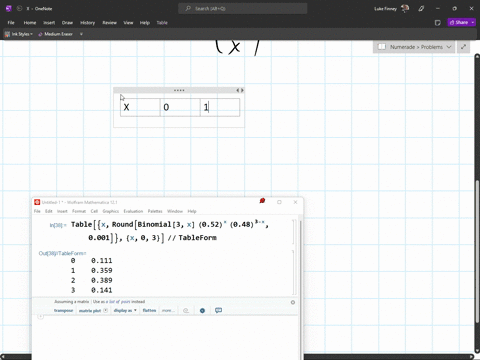This screenshot has width=480, height=360.
Task: Open the OneNote Help tab
Action: tap(144, 23)
